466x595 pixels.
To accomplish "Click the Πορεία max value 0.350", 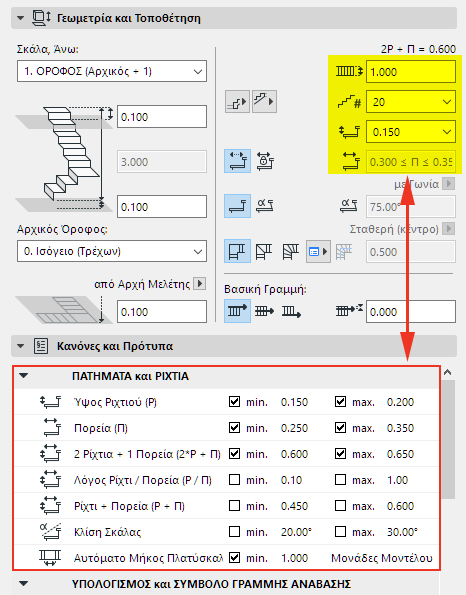I will [400, 428].
